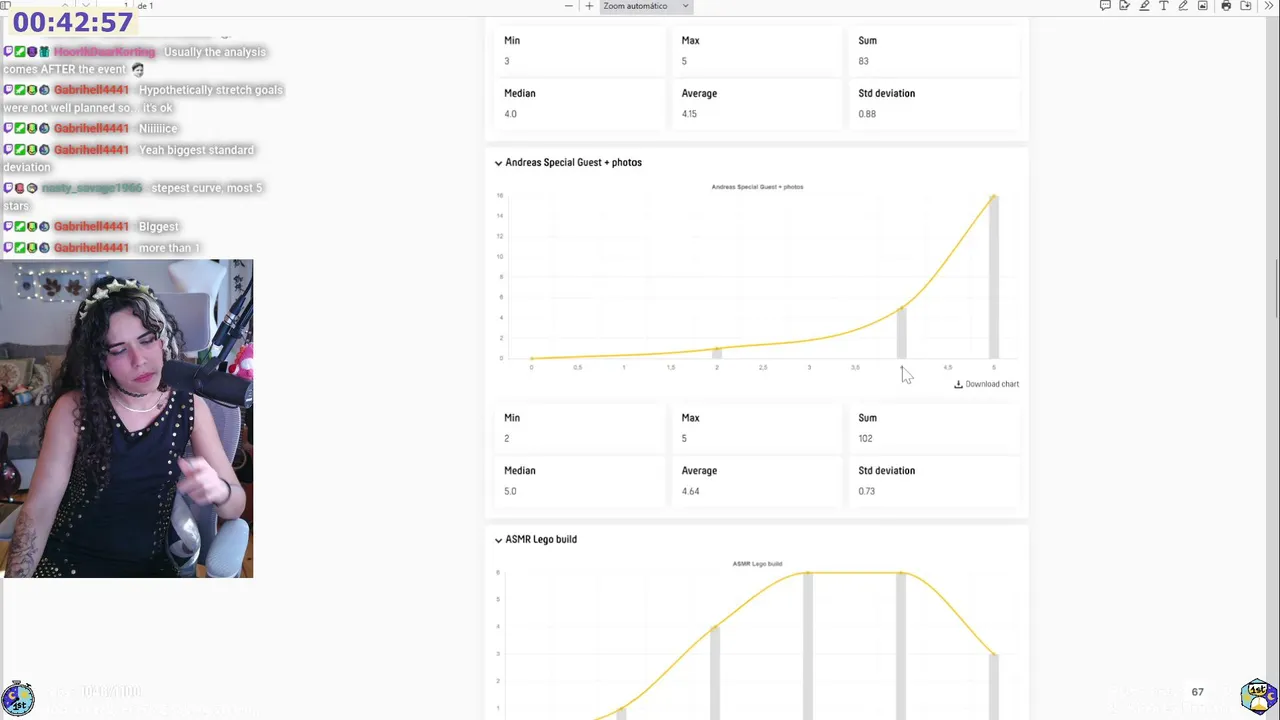
Task: Zoom out with the minus button
Action: [x=569, y=6]
